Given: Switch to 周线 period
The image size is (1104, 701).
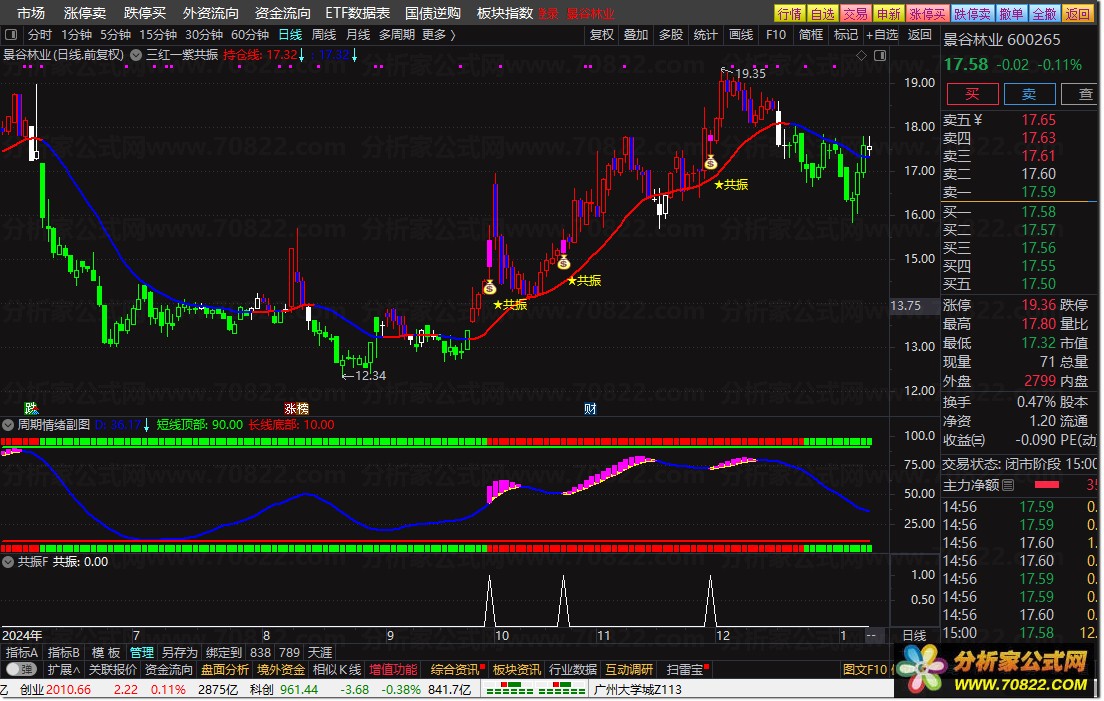Looking at the screenshot, I should coord(324,34).
